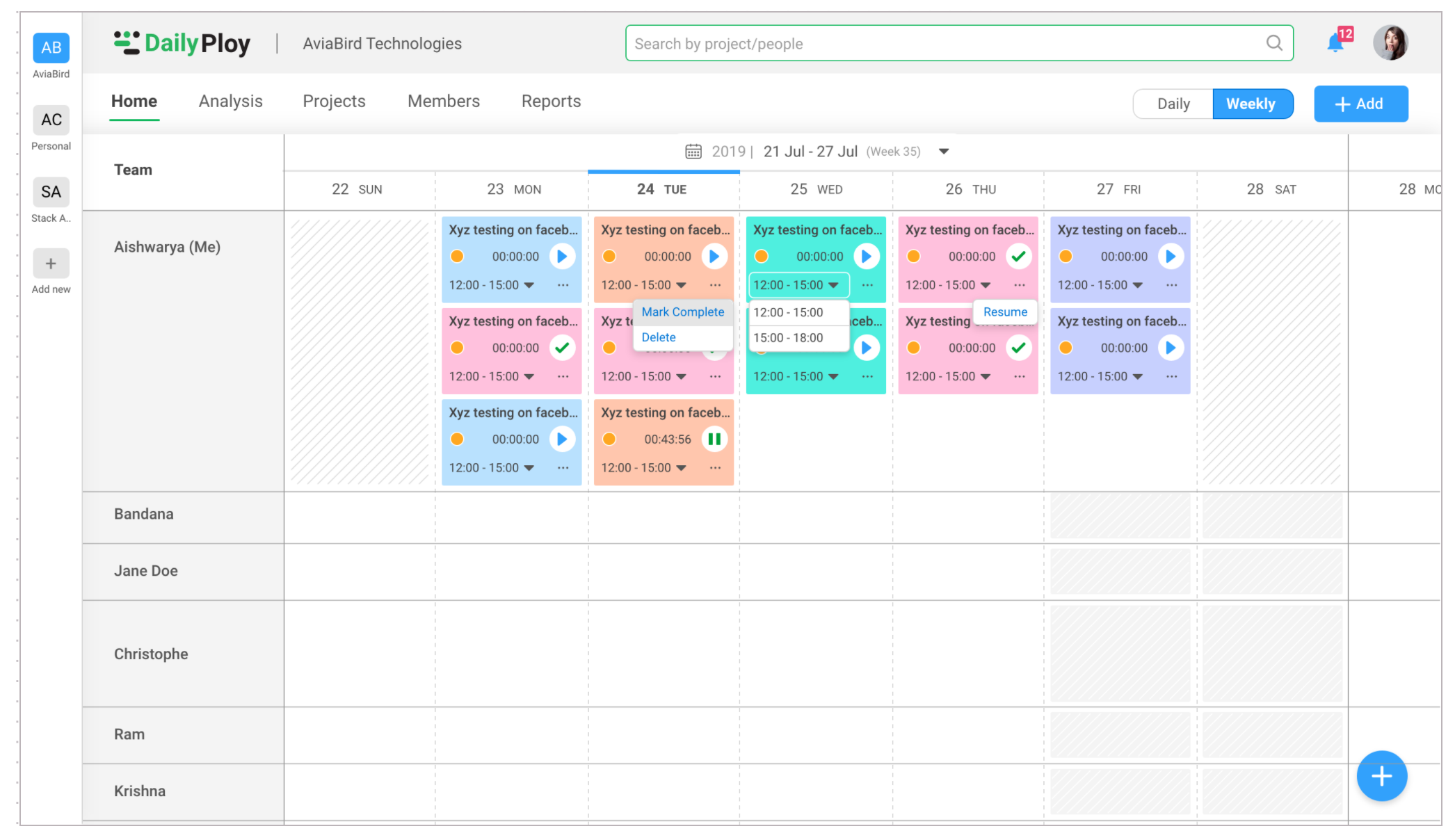
Task: Expand time dropdown on Monday's first task
Action: (x=529, y=285)
